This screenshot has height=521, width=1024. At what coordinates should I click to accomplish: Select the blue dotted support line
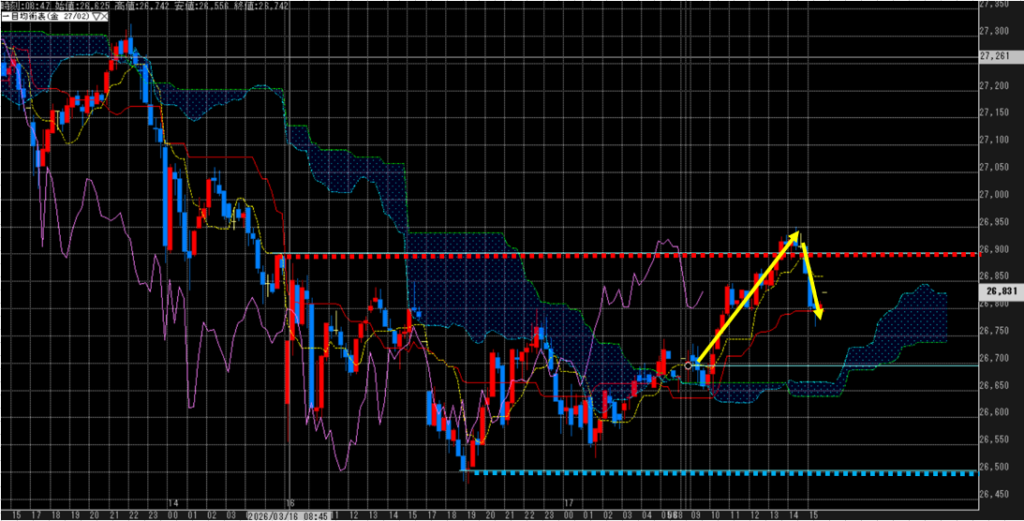click(x=700, y=473)
